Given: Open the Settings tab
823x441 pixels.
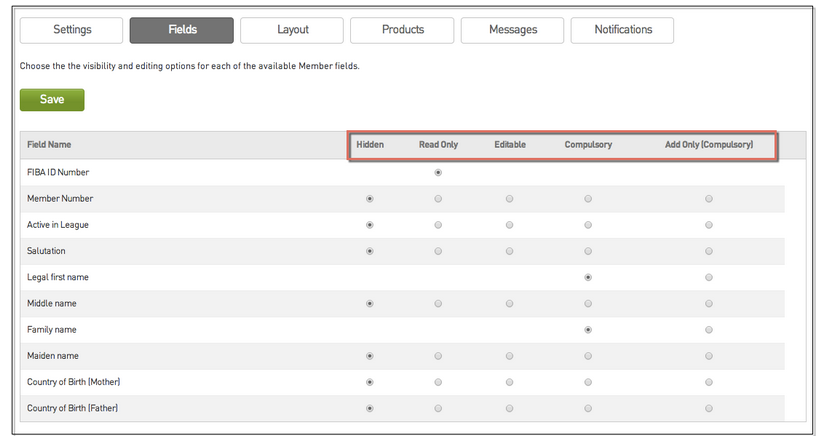Looking at the screenshot, I should [x=71, y=30].
